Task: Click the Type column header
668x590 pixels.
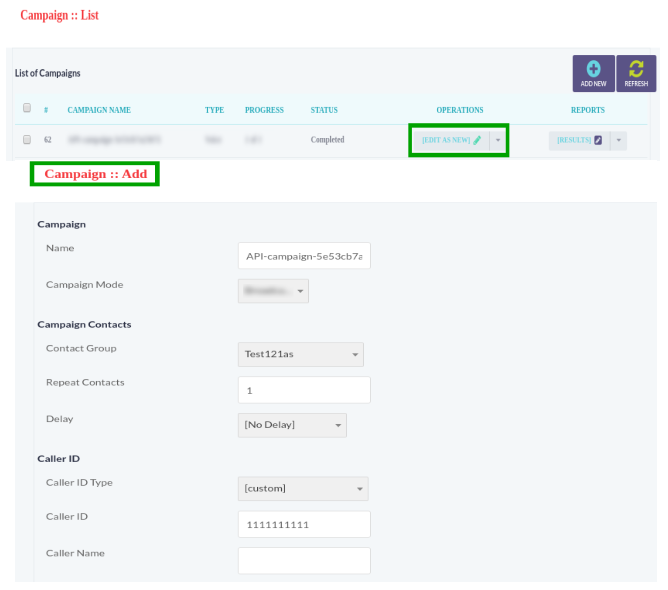Action: pos(214,110)
